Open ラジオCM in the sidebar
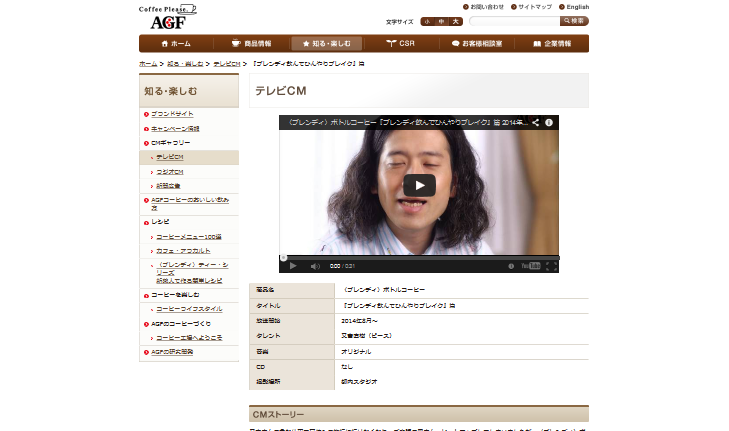This screenshot has width=729, height=431. (170, 172)
